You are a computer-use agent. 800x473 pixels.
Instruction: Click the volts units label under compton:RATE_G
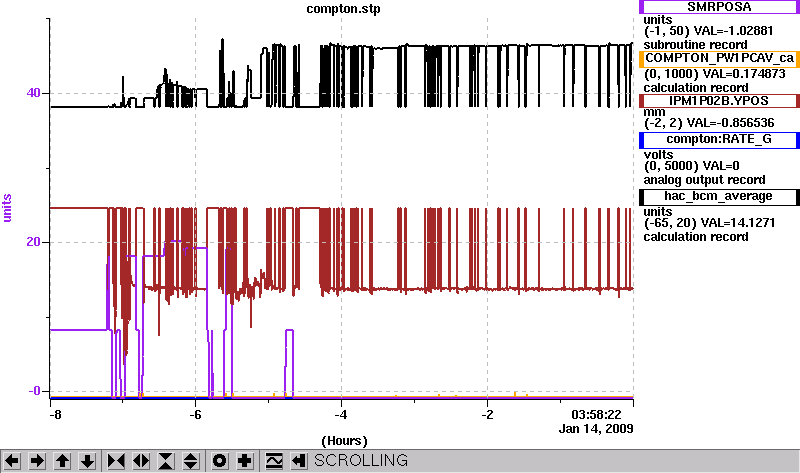(x=658, y=155)
